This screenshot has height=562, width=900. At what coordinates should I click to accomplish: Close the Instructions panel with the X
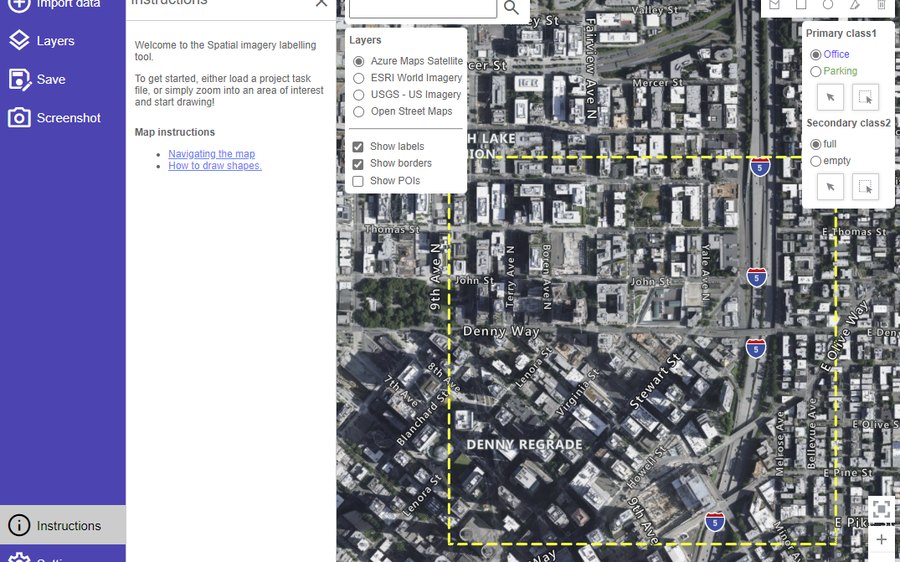[x=321, y=3]
